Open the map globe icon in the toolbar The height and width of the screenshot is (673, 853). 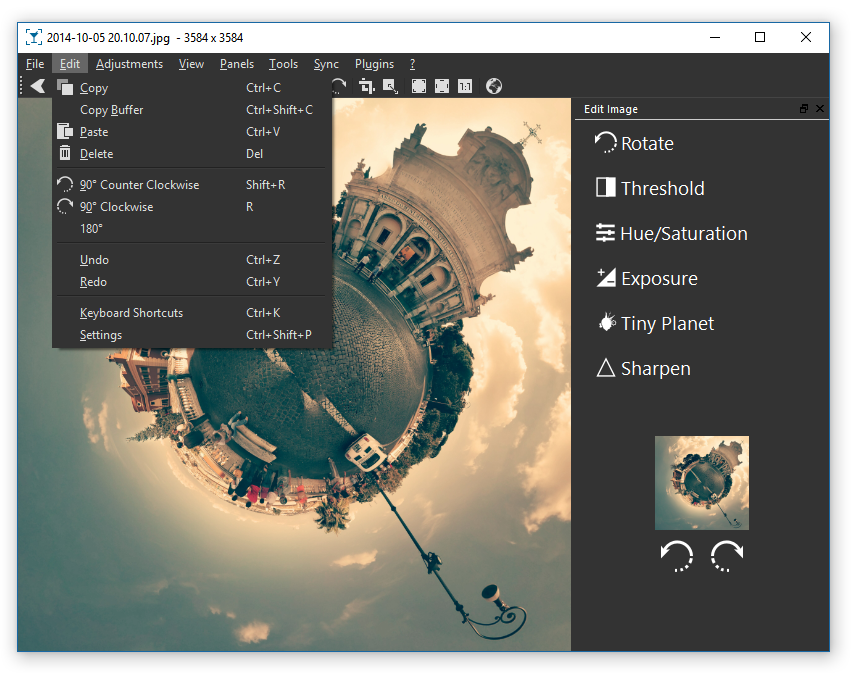click(x=493, y=86)
